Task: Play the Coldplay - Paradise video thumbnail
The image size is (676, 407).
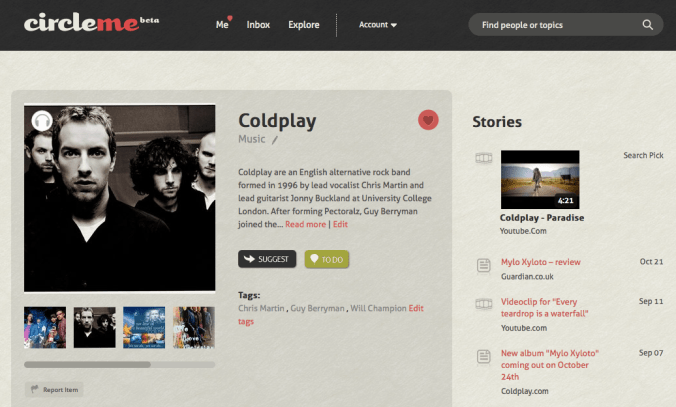Action: [x=540, y=179]
